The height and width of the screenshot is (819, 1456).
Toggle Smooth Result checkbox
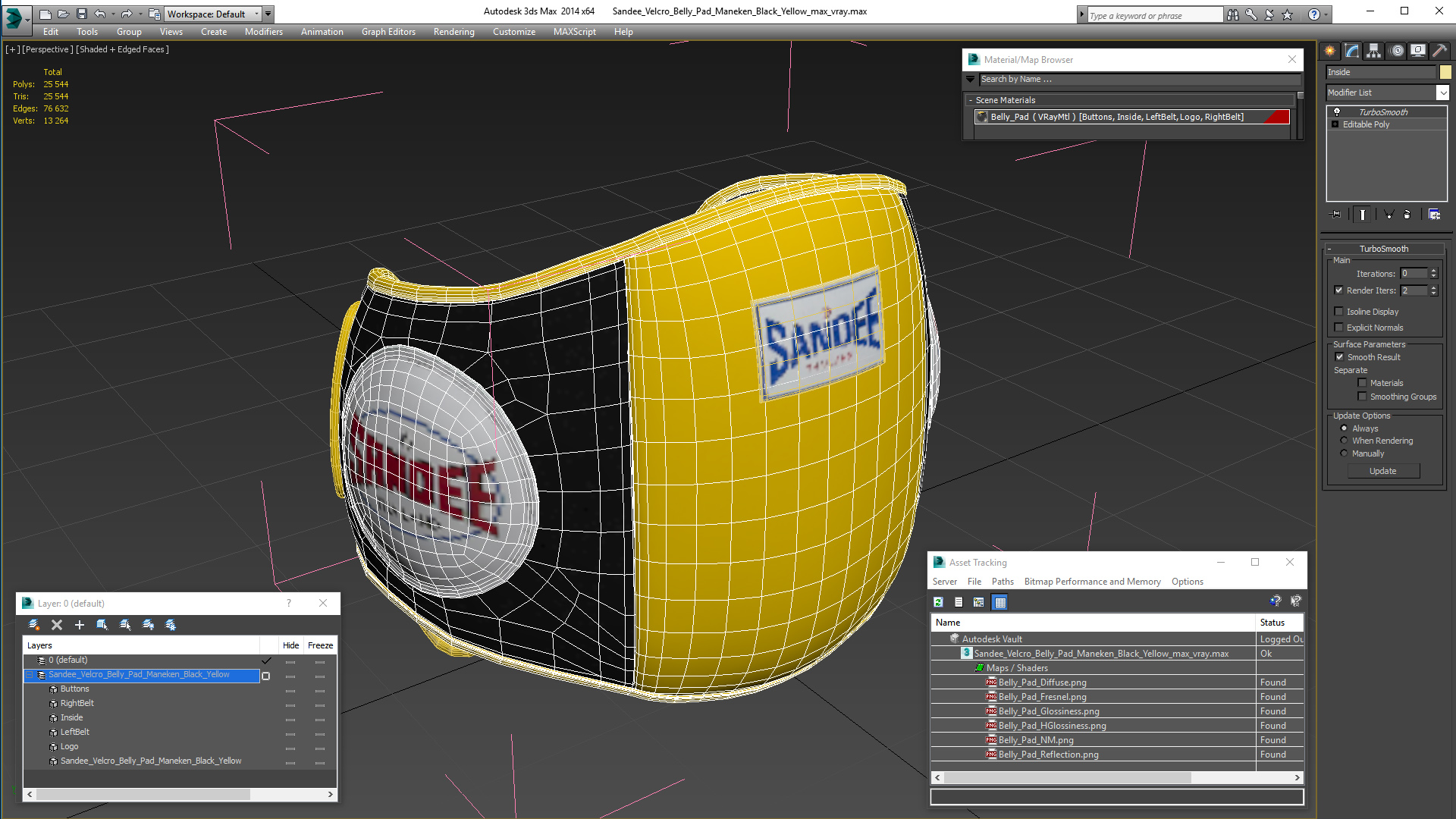(1339, 357)
